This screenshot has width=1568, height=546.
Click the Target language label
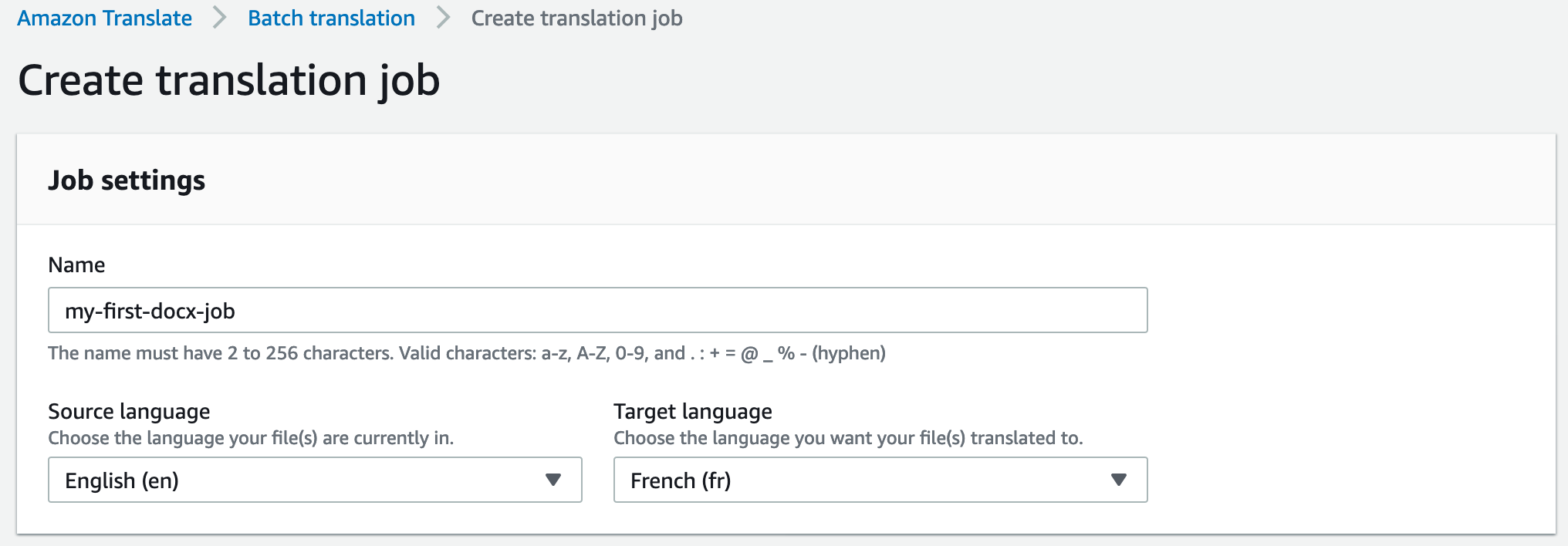click(x=692, y=411)
